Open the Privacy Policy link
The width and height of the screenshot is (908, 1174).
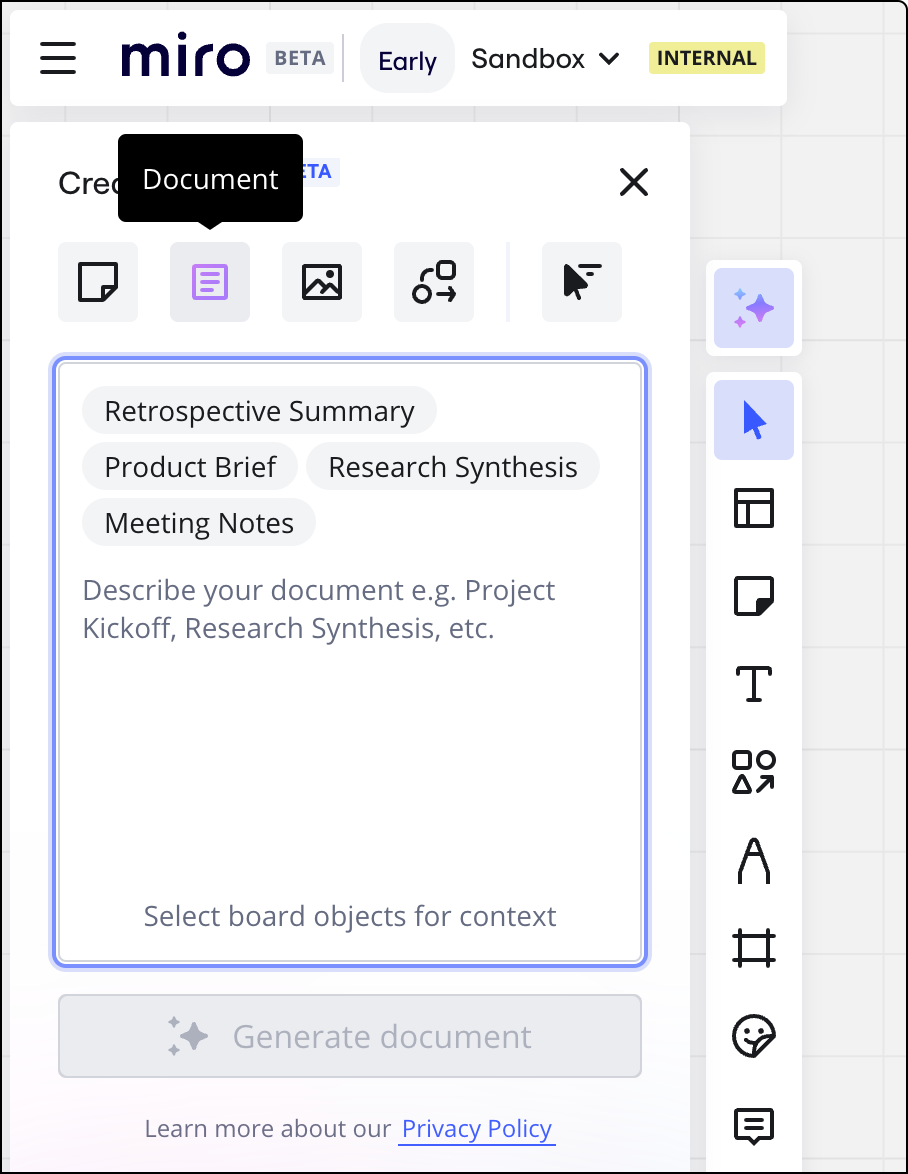477,1128
